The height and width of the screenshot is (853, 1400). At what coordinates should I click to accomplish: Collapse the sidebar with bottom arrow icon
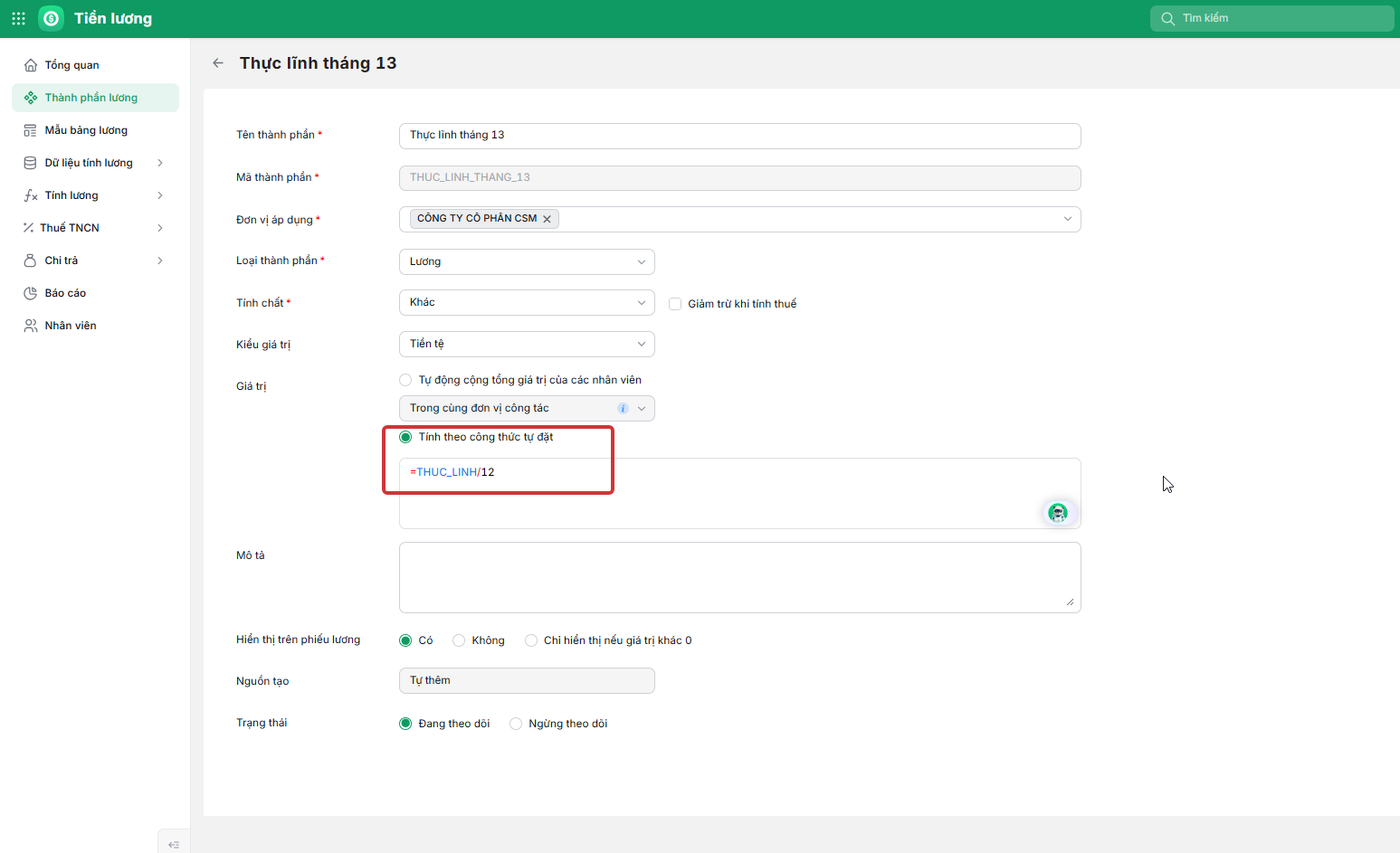point(174,844)
